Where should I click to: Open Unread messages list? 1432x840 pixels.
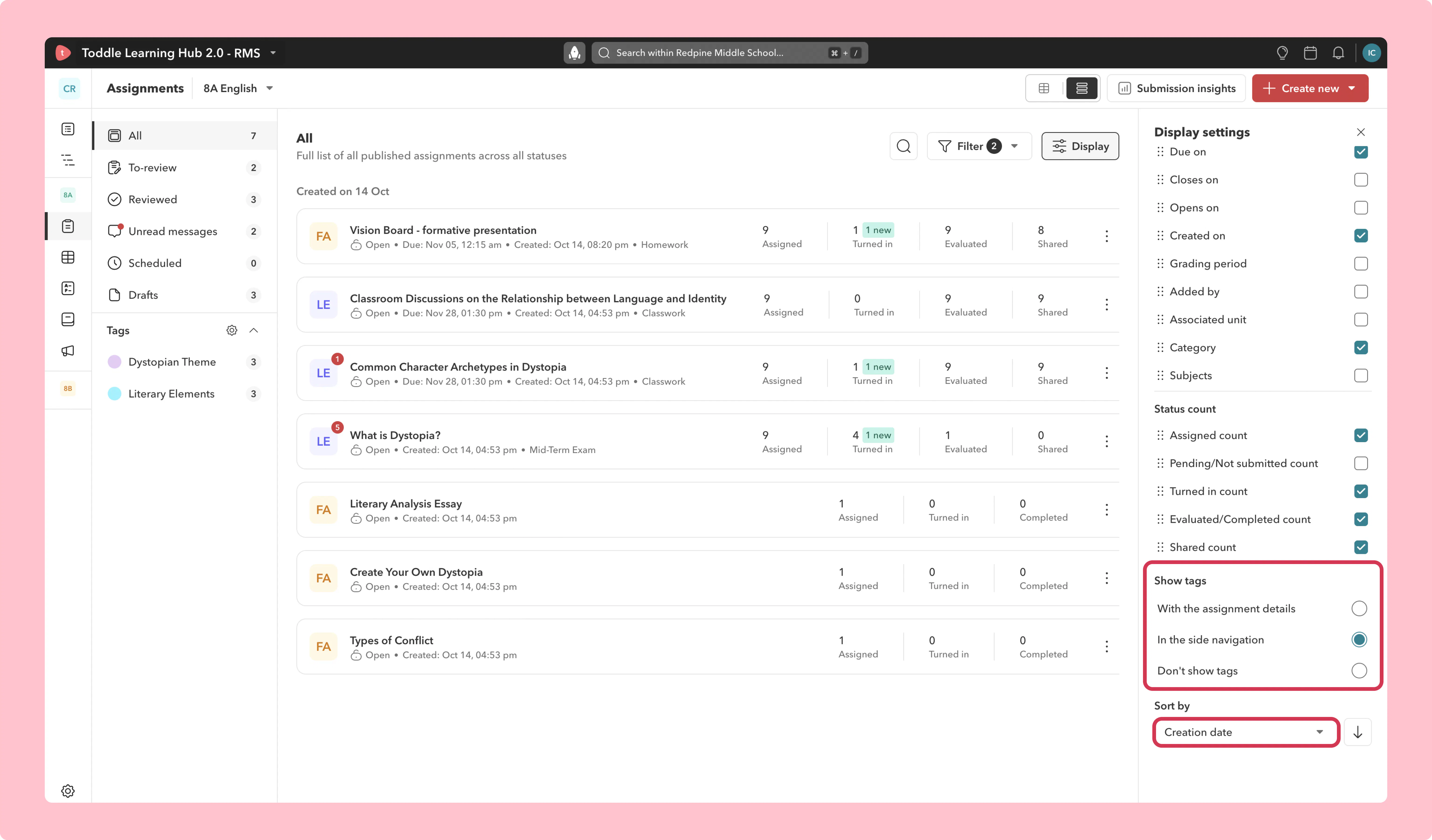(x=185, y=231)
